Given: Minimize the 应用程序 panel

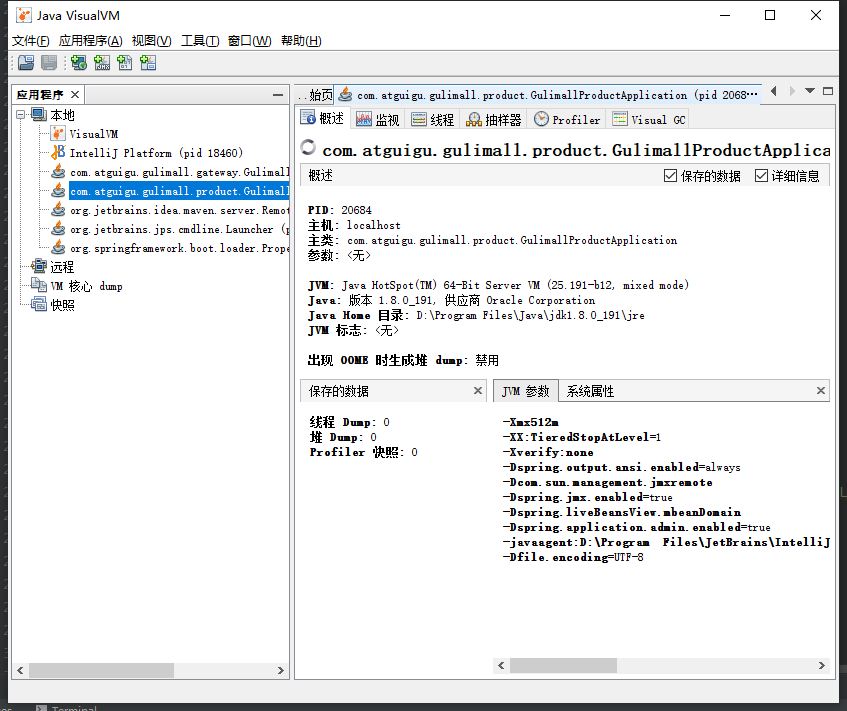Looking at the screenshot, I should 278,95.
